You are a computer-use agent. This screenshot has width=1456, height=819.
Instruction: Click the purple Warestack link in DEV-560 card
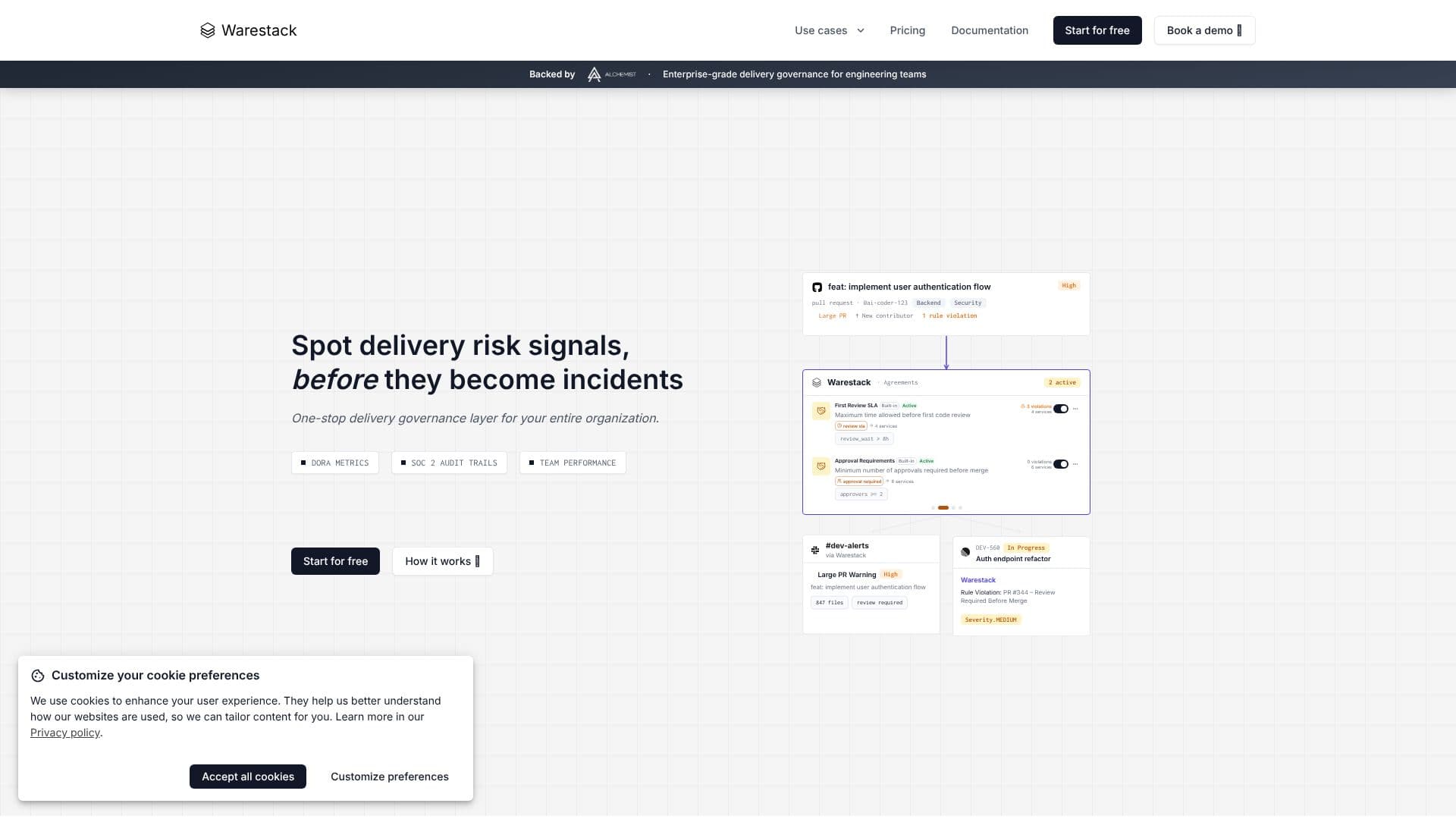(978, 580)
